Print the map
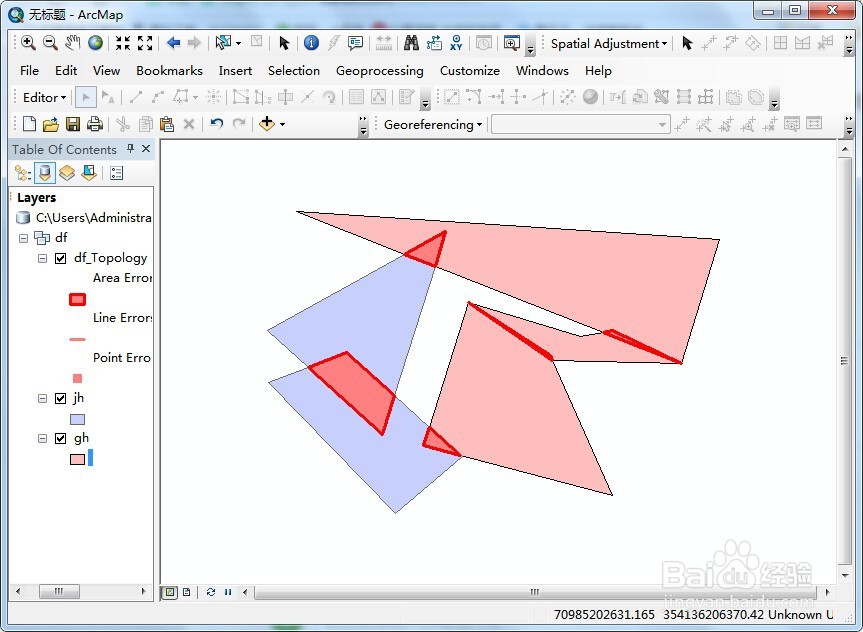The height and width of the screenshot is (632, 863). pyautogui.click(x=95, y=124)
